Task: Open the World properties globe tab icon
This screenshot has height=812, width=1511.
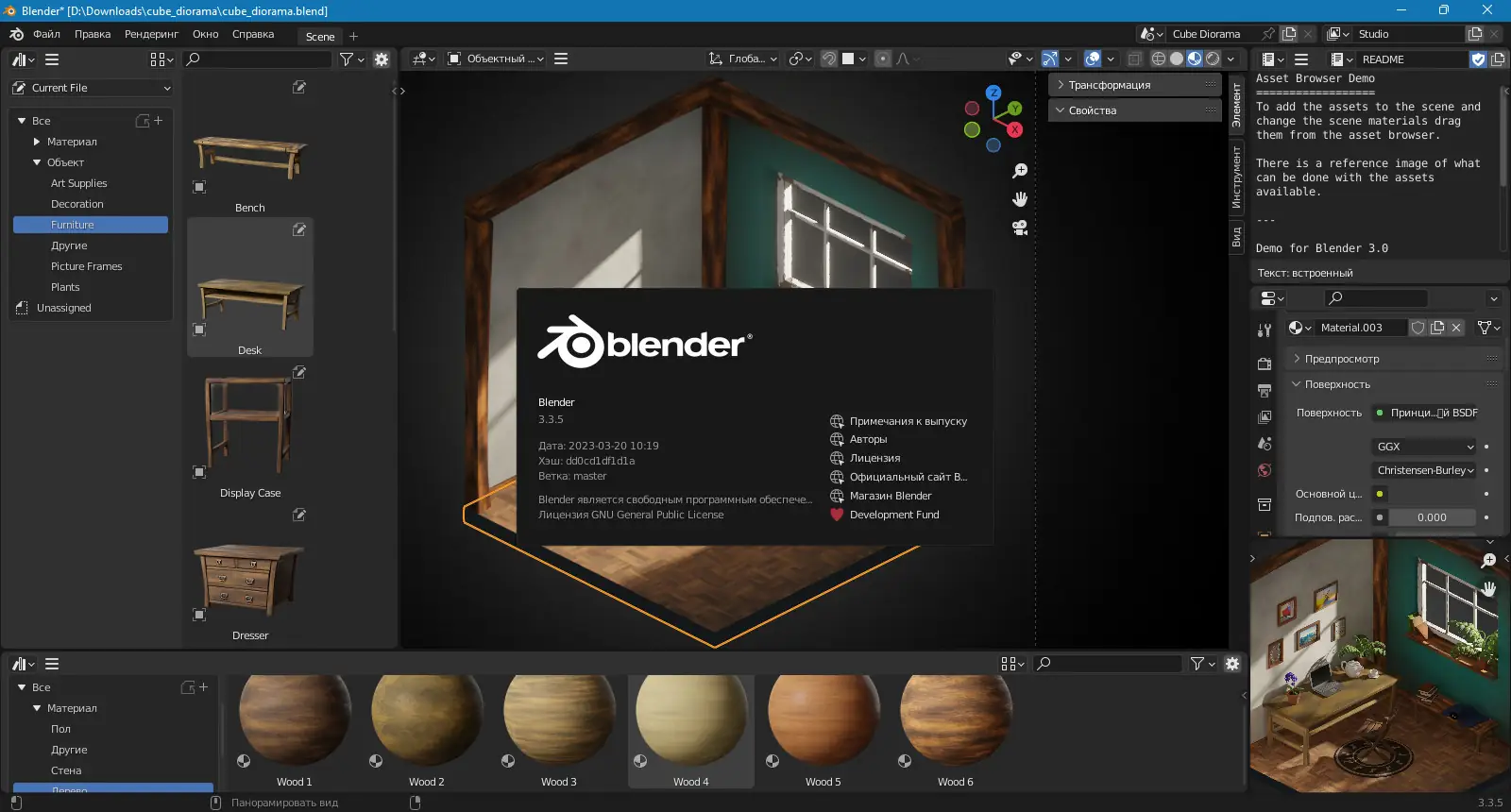Action: [1265, 470]
